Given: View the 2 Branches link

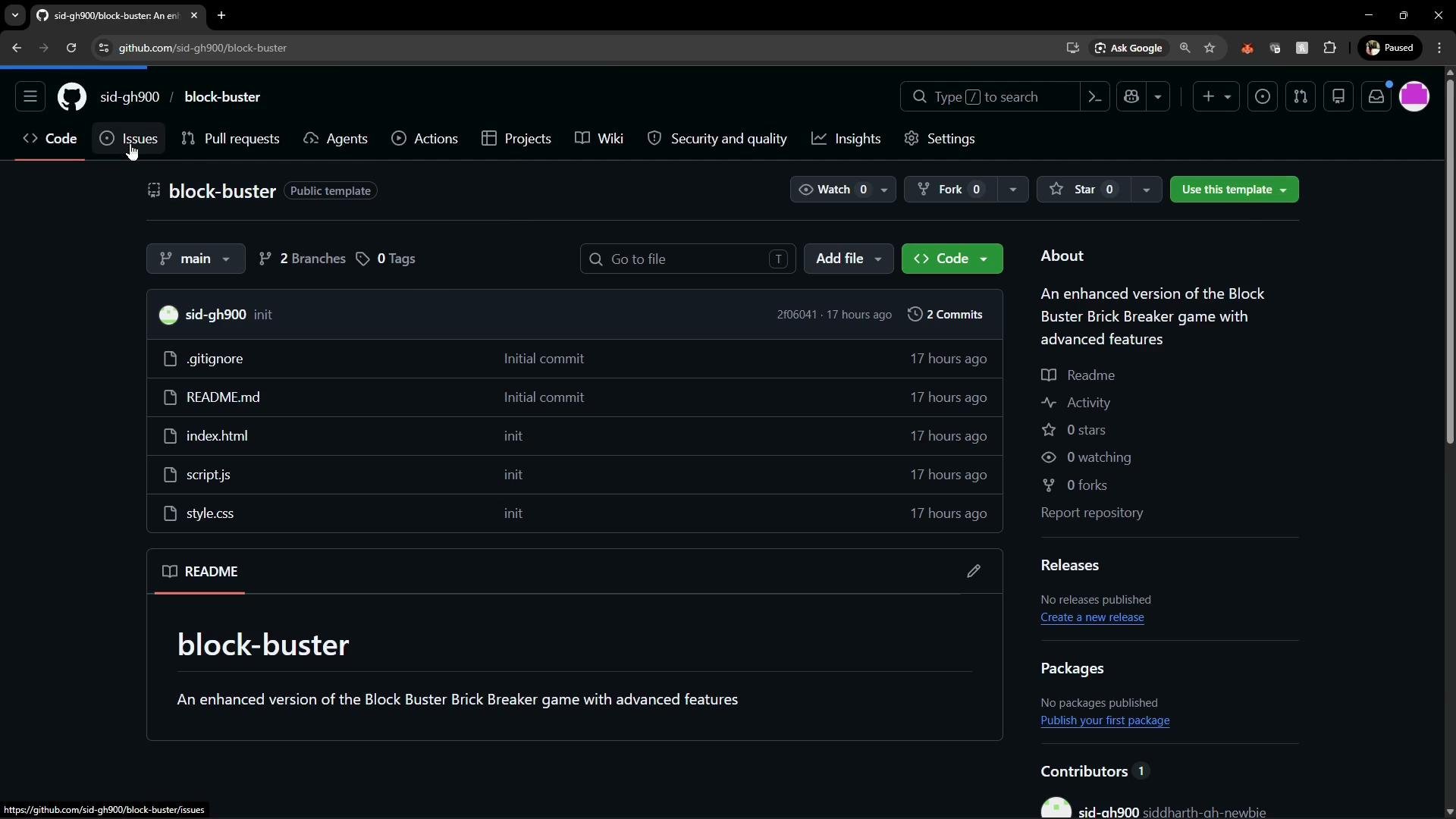Looking at the screenshot, I should click(302, 259).
